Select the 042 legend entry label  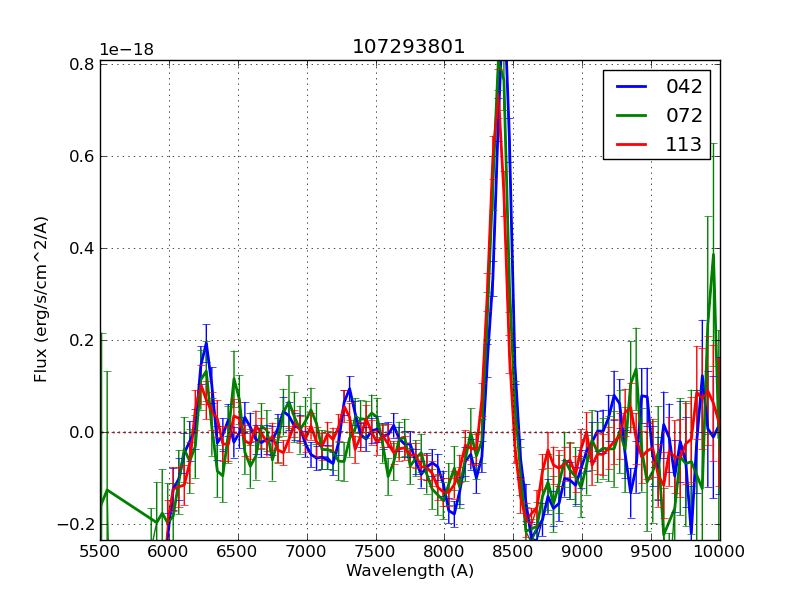[684, 87]
